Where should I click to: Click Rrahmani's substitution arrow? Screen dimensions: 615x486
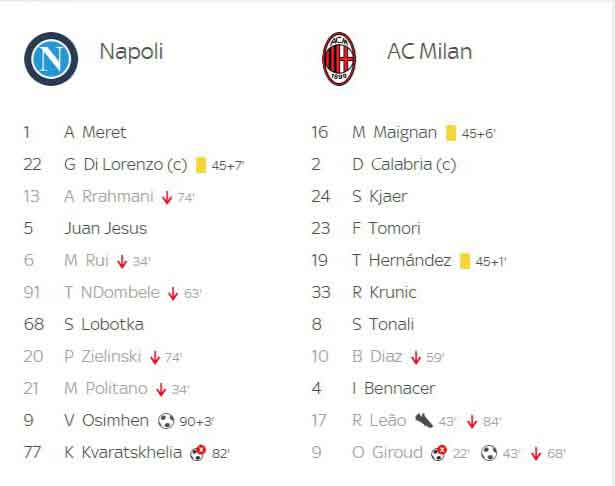[167, 197]
